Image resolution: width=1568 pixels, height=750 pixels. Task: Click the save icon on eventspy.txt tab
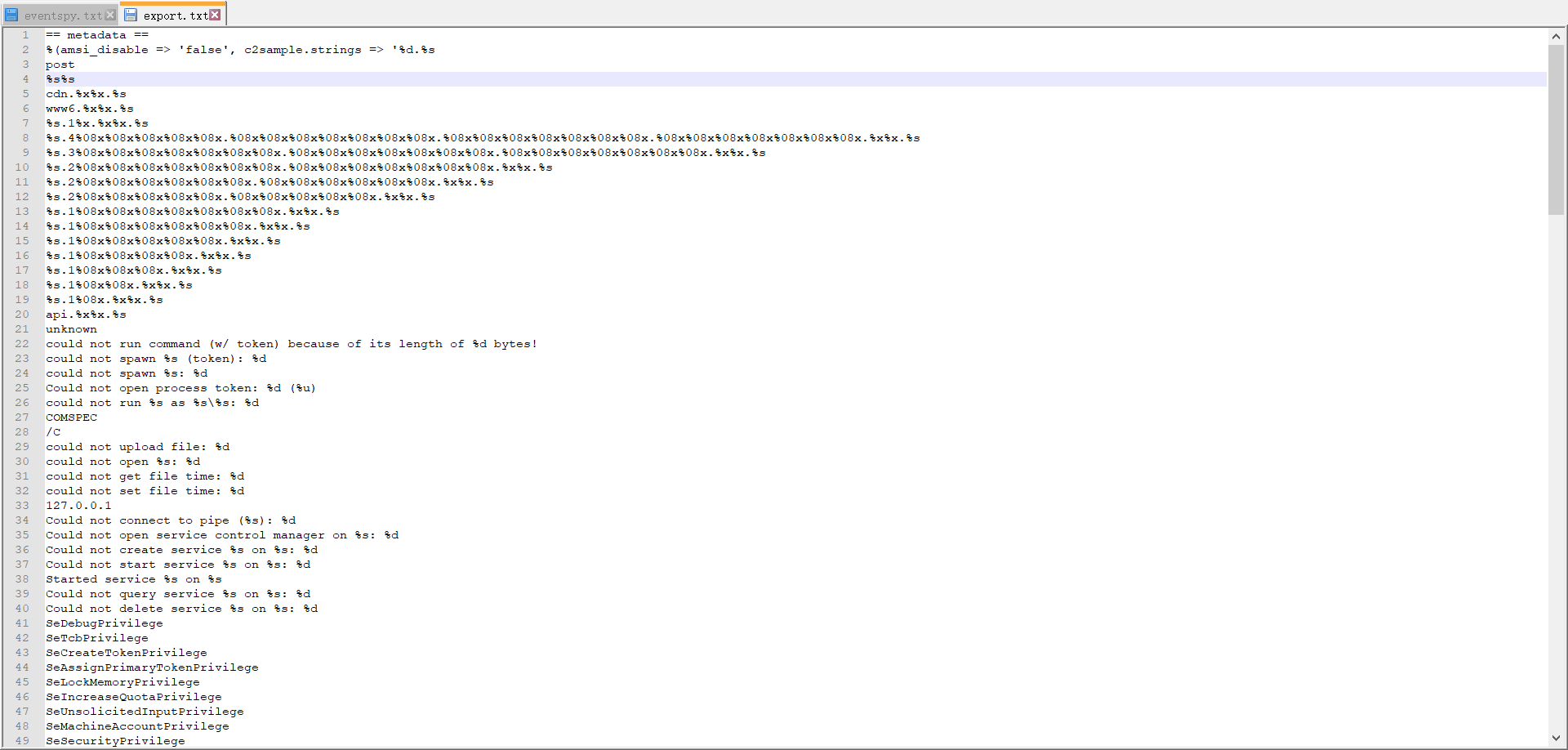pos(11,15)
